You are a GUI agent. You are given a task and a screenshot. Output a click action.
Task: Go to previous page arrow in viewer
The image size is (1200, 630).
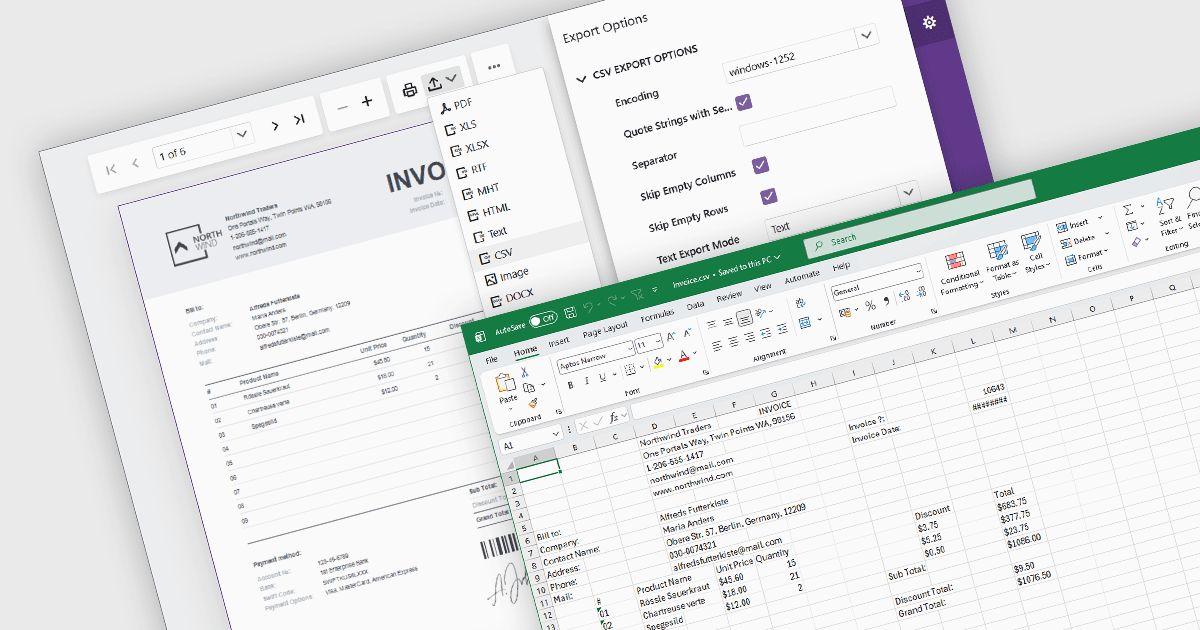(135, 163)
